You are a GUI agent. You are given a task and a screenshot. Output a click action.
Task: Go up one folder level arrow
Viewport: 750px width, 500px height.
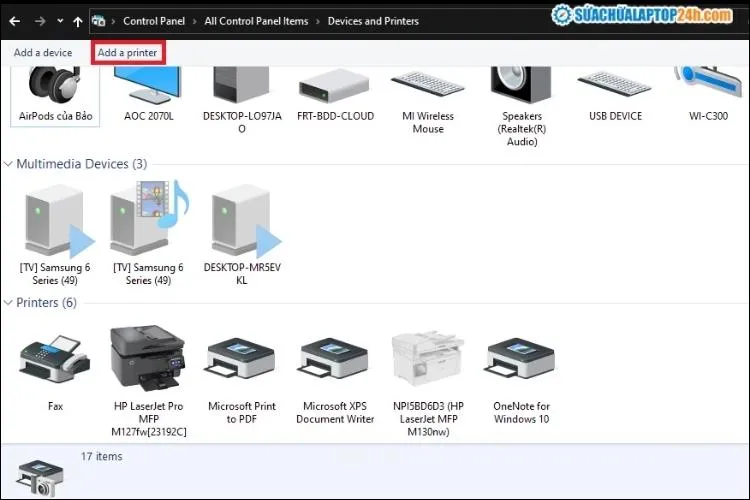(77, 22)
